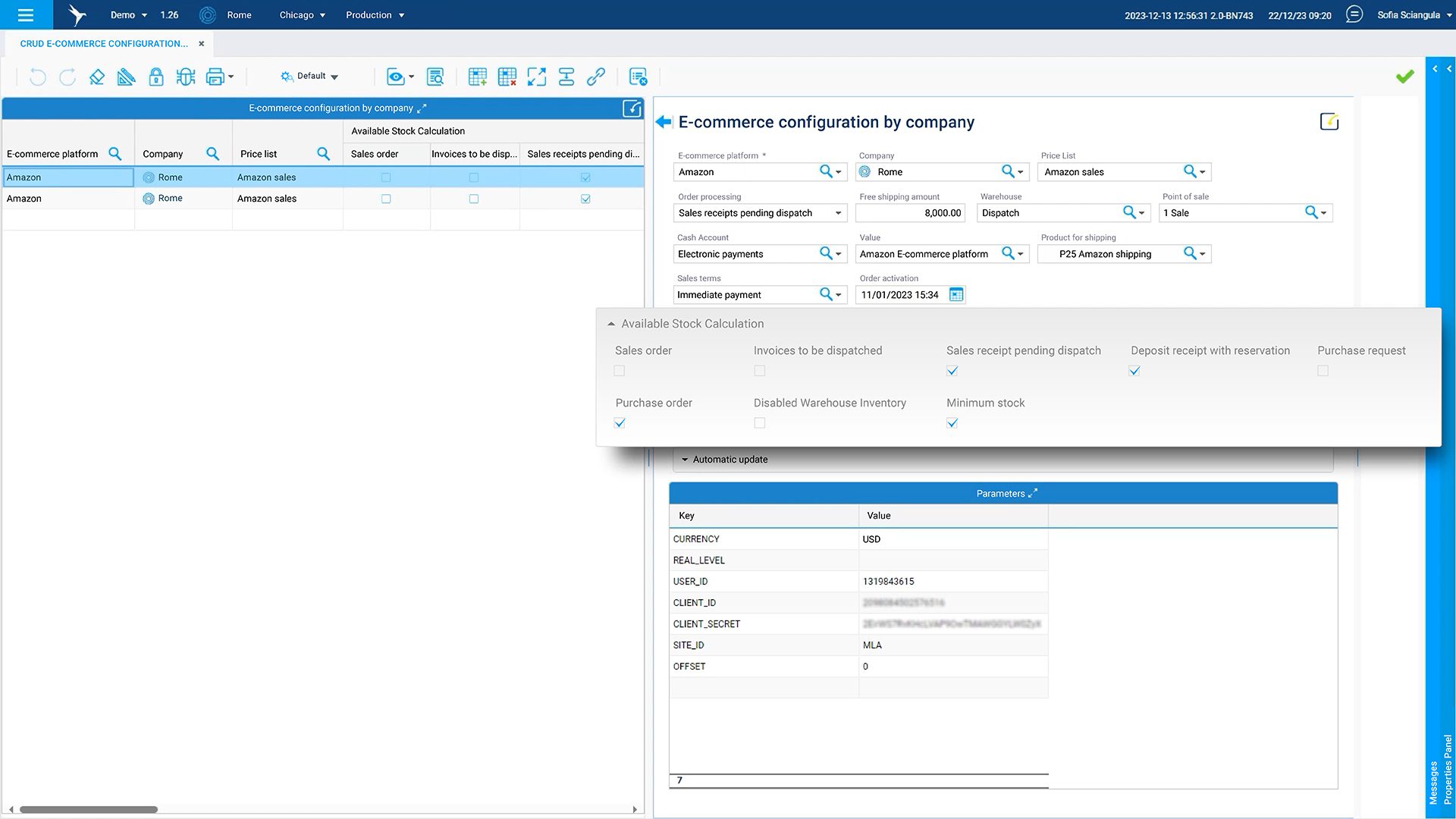The width and height of the screenshot is (1456, 819).
Task: Click the Sofia Sciangula user name
Action: (1408, 15)
